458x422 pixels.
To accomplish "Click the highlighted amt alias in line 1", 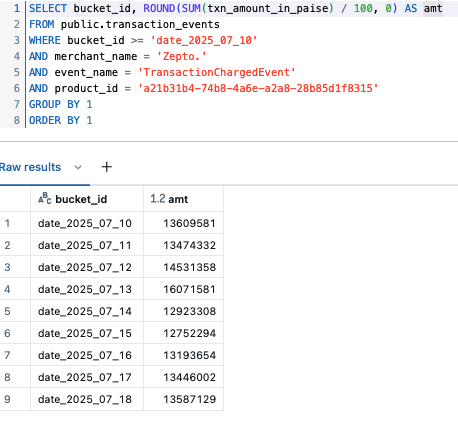I will pyautogui.click(x=433, y=8).
